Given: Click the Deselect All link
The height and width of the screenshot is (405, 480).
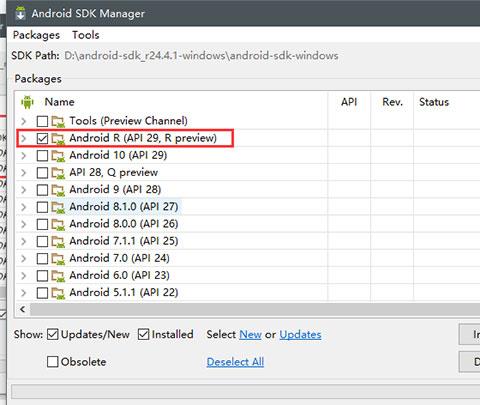Looking at the screenshot, I should click(x=235, y=362).
